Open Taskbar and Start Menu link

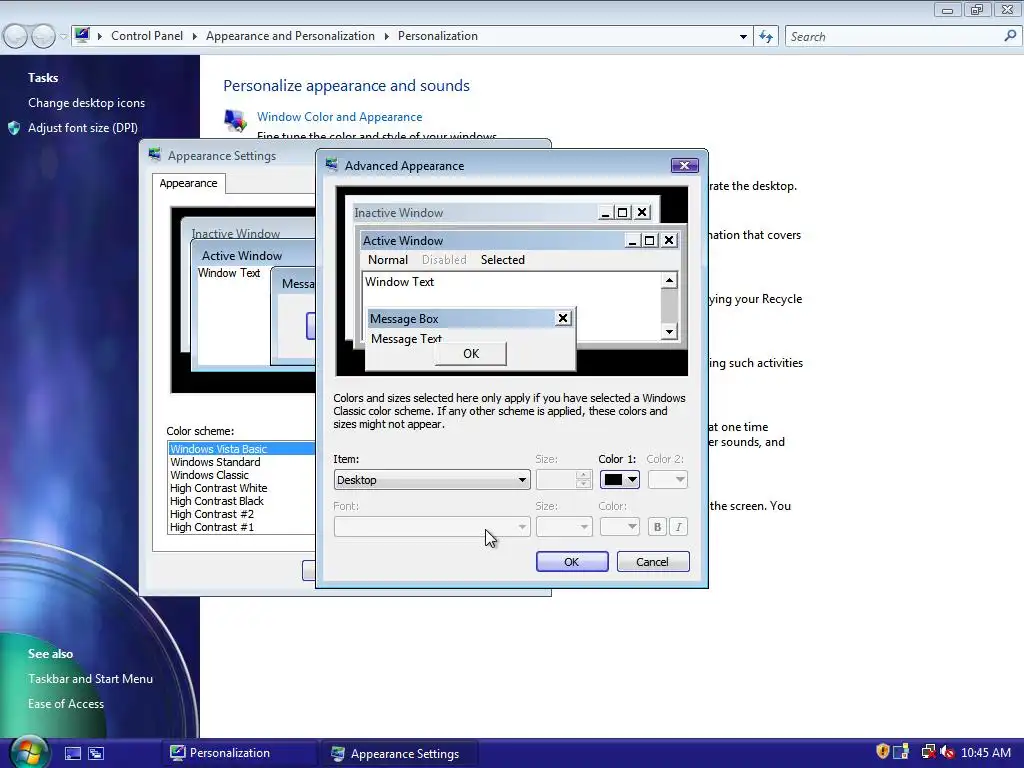(x=90, y=679)
